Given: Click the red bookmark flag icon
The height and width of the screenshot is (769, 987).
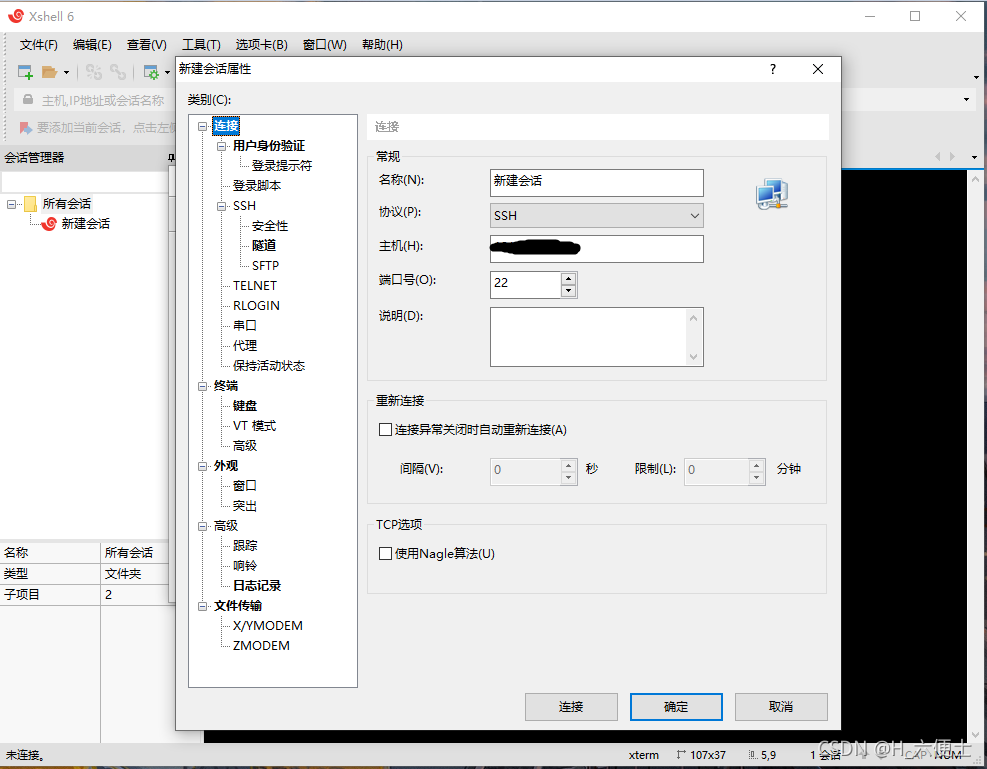Looking at the screenshot, I should pyautogui.click(x=26, y=128).
